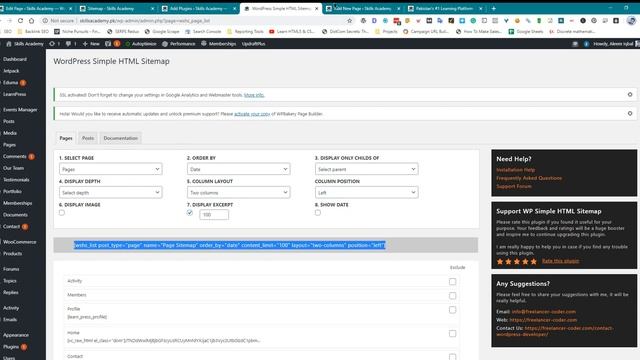Open Memberships in the admin bar
Viewport: 640px width, 360px height.
click(x=218, y=44)
